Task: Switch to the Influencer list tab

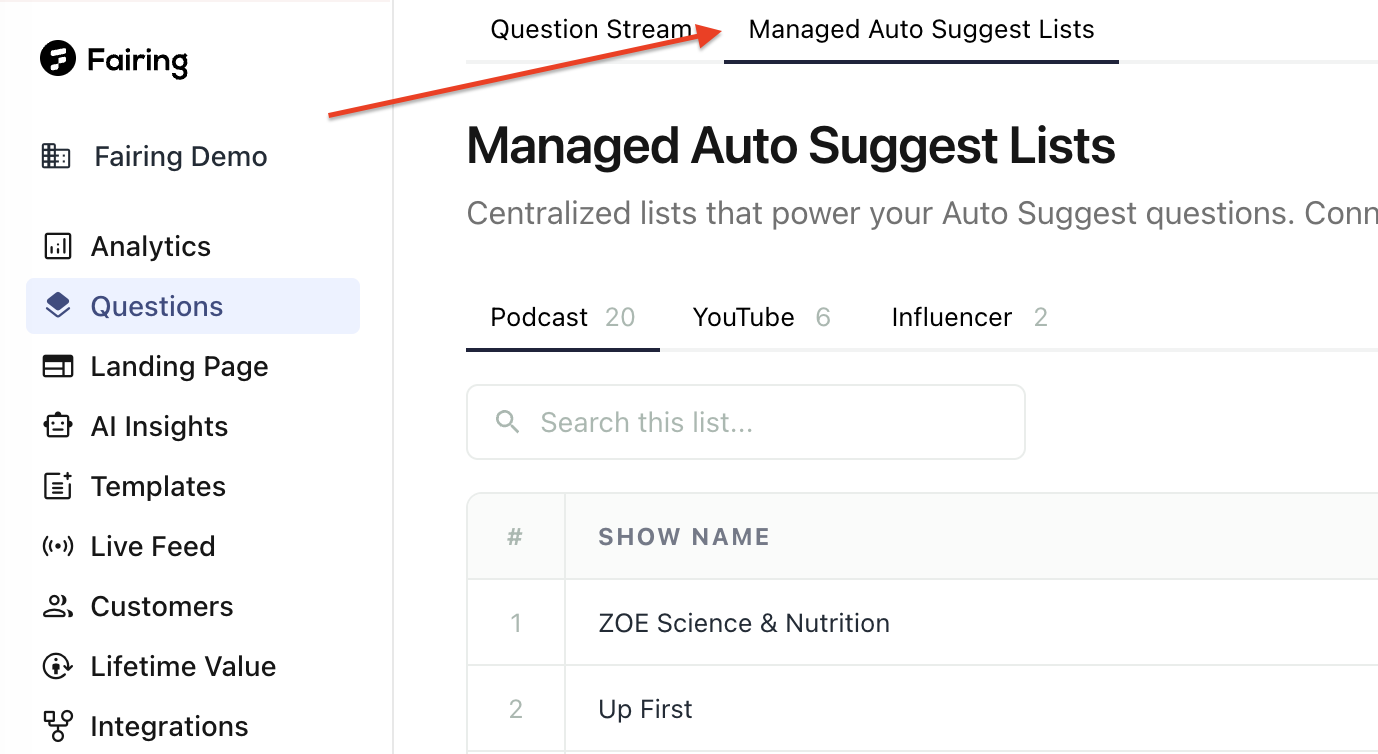Action: (969, 317)
